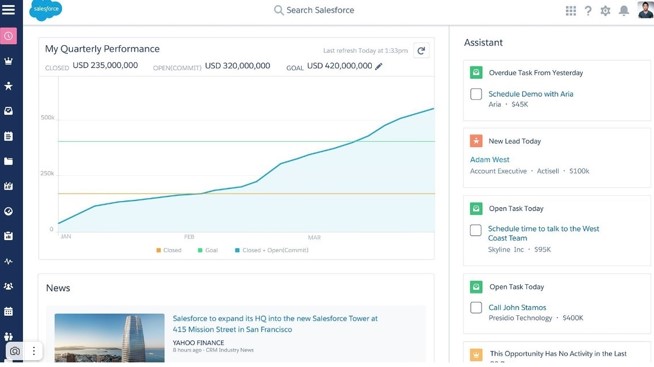Open the hamburger navigation menu

pyautogui.click(x=8, y=10)
